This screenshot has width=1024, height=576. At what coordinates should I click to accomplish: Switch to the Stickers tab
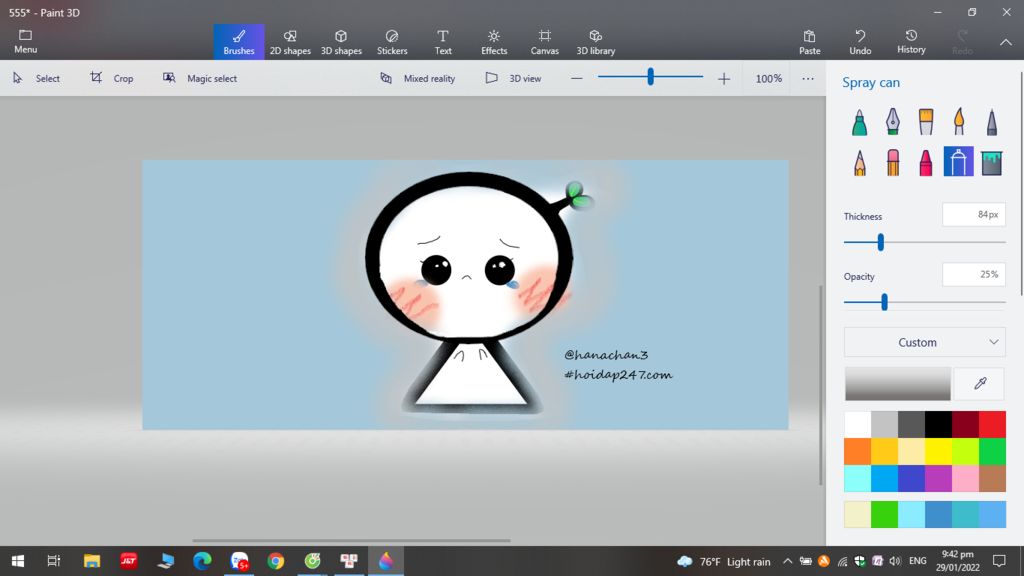tap(392, 41)
